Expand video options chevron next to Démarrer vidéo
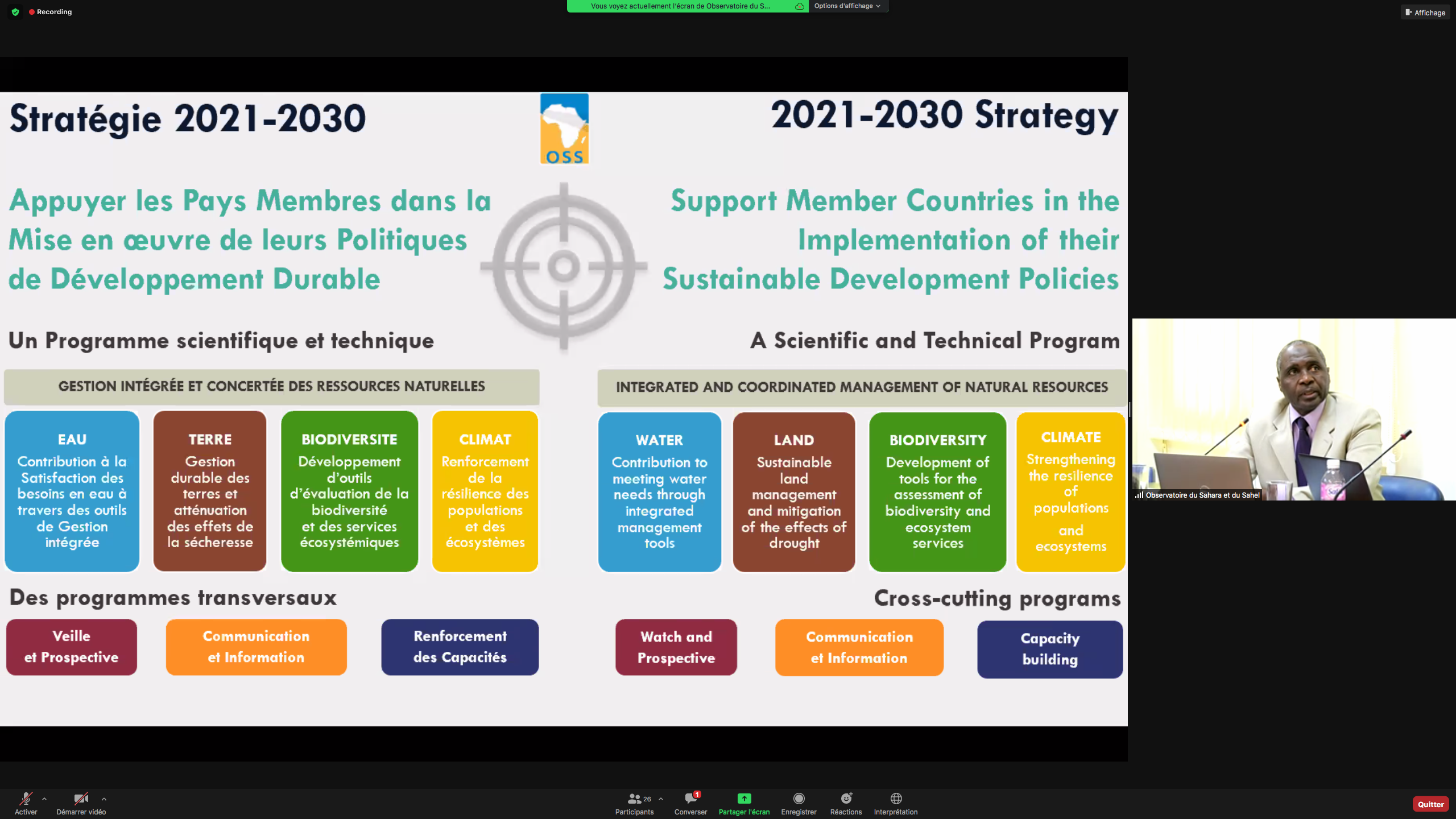Image resolution: width=1456 pixels, height=819 pixels. coord(104,799)
